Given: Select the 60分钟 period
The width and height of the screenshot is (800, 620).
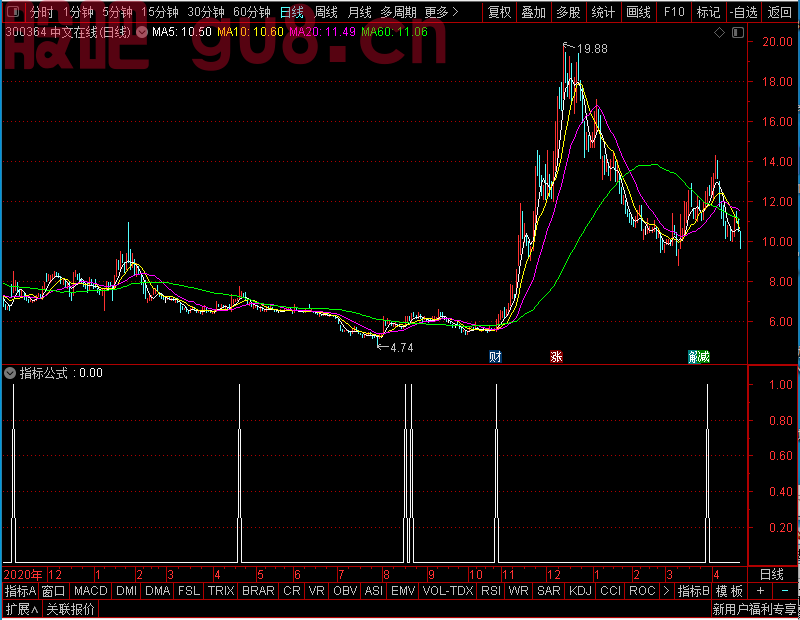Looking at the screenshot, I should coord(252,12).
